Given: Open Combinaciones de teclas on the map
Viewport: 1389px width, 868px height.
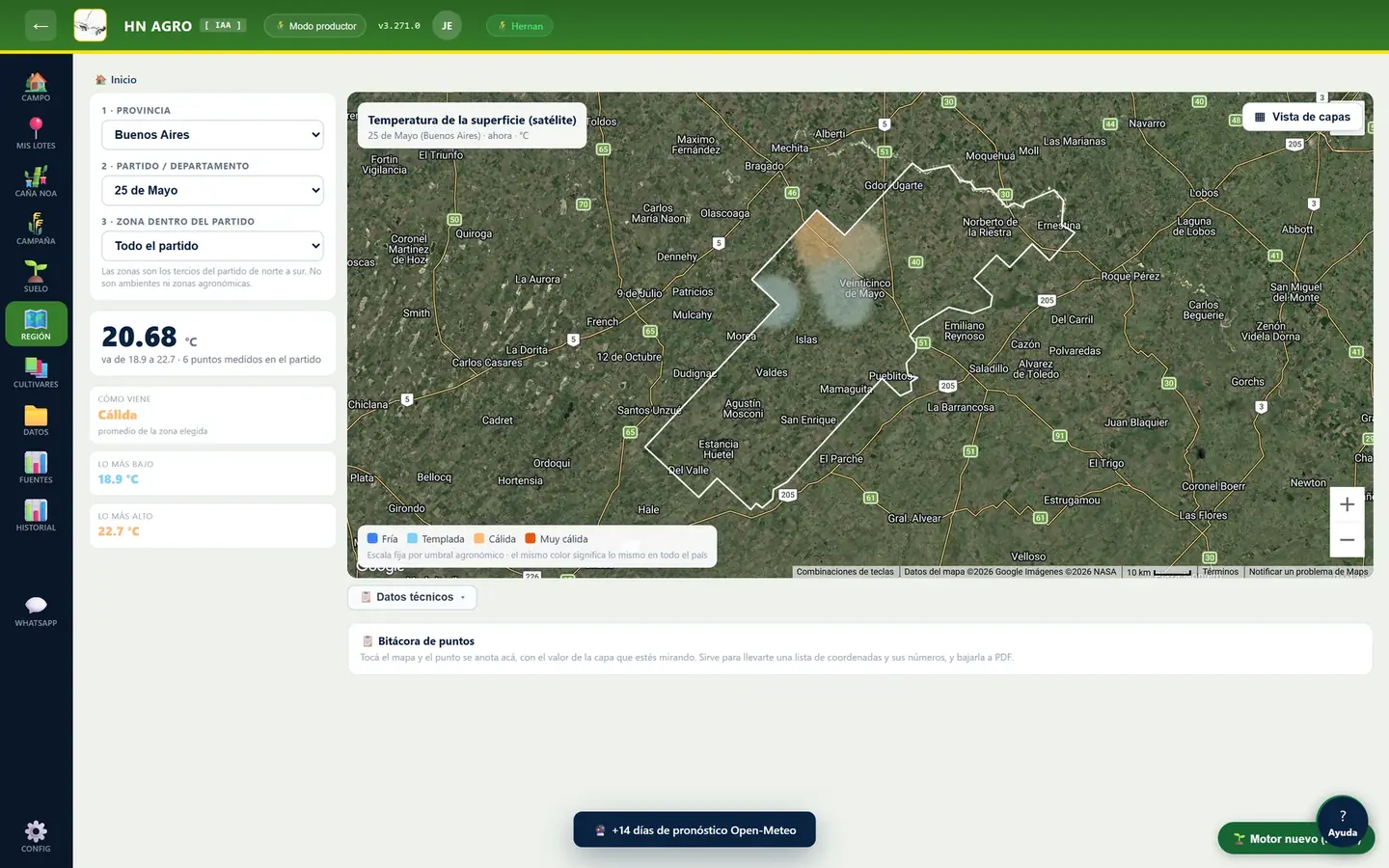Looking at the screenshot, I should pos(845,572).
